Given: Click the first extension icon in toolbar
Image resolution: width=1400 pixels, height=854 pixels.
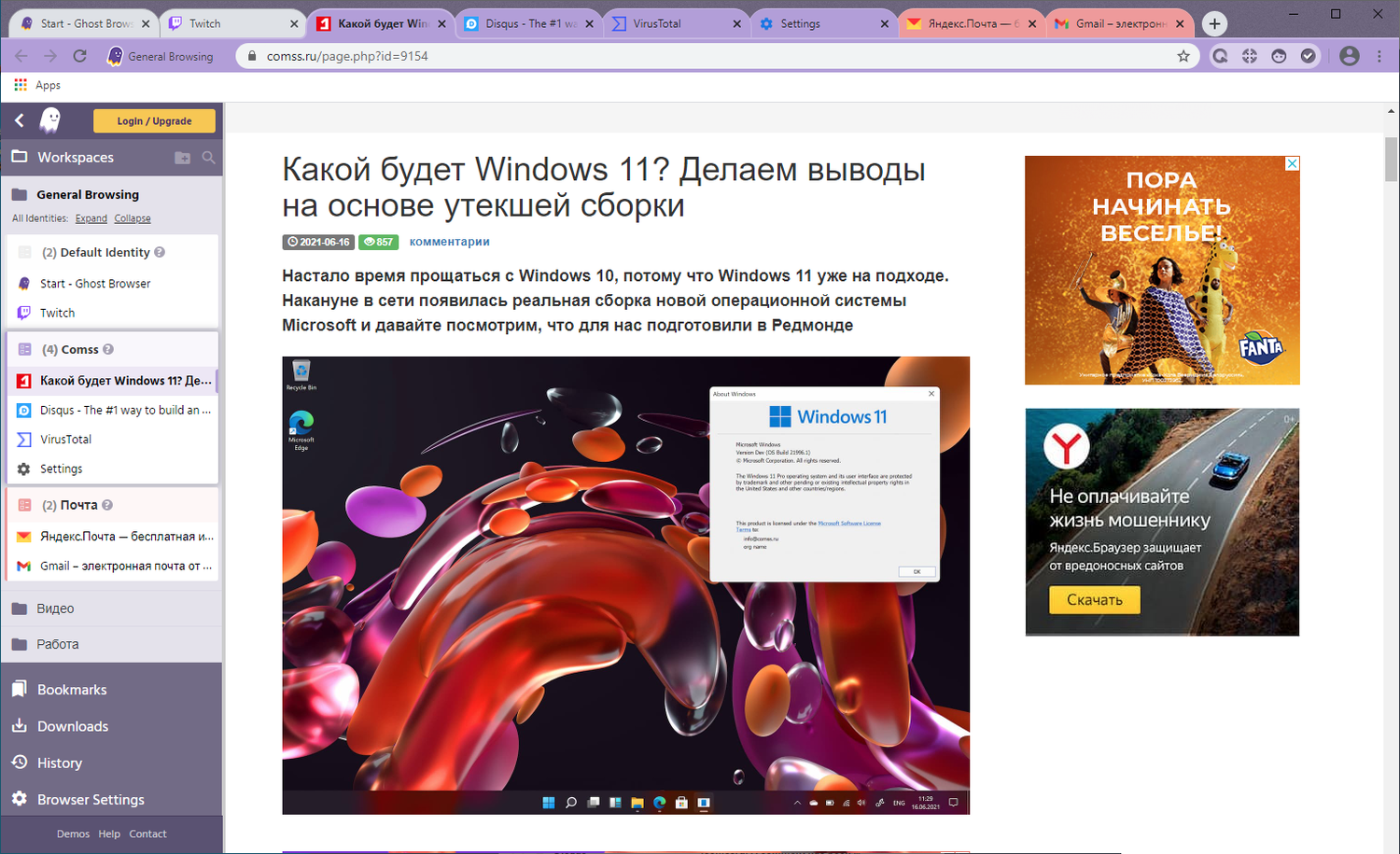Looking at the screenshot, I should pyautogui.click(x=1220, y=56).
